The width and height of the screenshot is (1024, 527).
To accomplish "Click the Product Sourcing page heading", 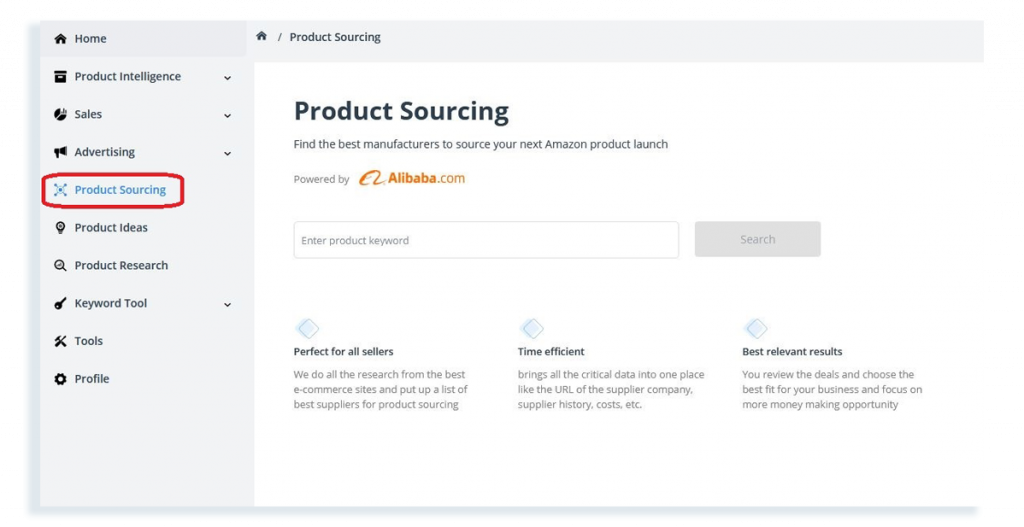I will 401,111.
